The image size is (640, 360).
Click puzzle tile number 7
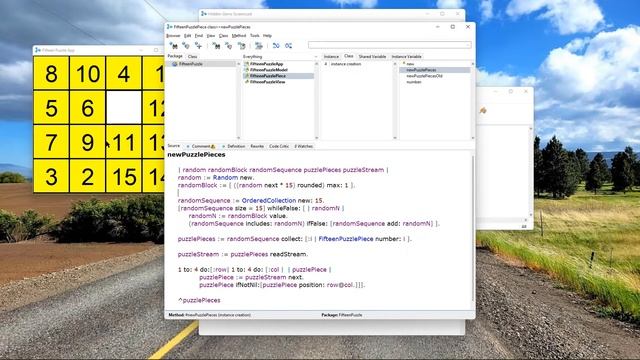(x=51, y=142)
